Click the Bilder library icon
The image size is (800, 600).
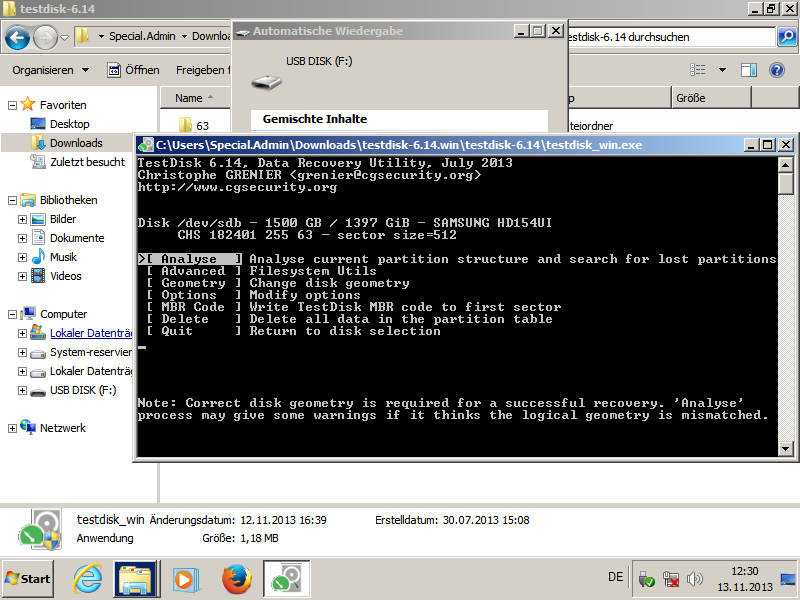(38, 219)
